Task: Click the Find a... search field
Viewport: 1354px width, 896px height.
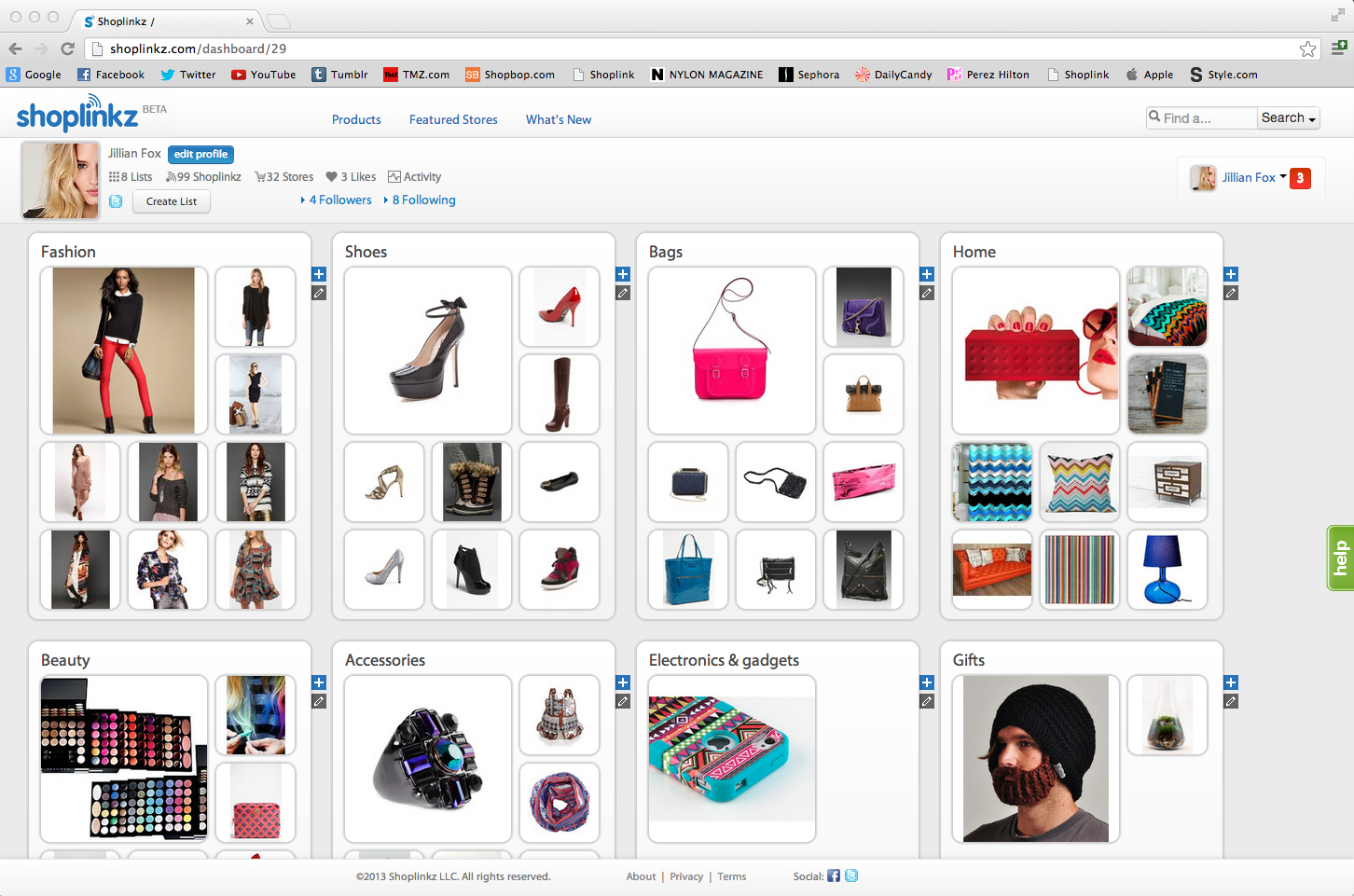Action: coord(1201,117)
